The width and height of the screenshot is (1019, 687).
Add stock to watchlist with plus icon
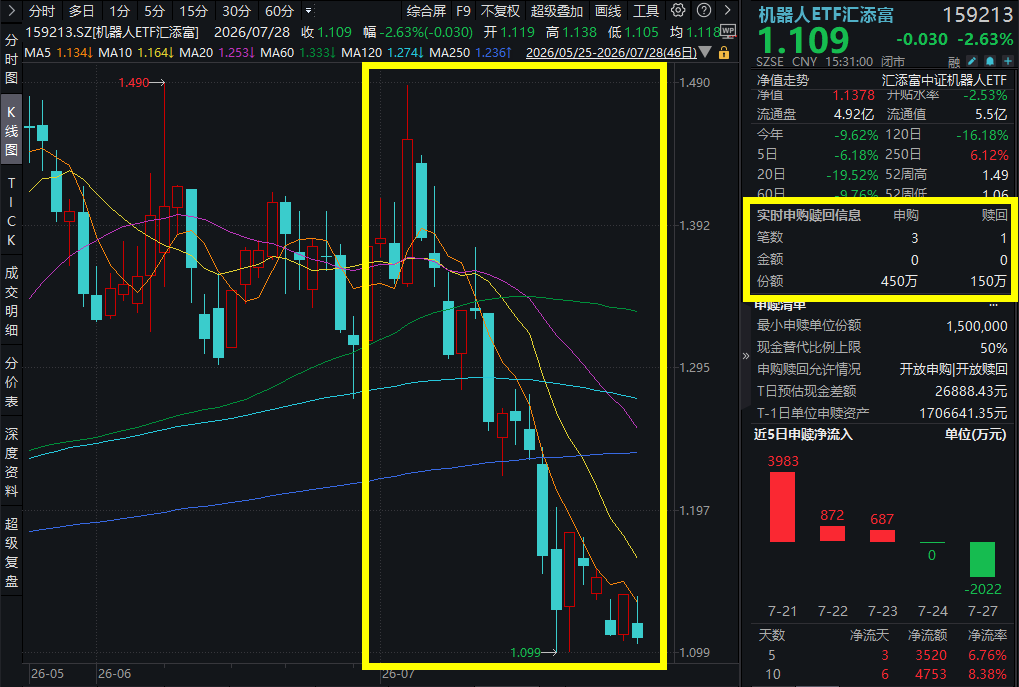(x=1008, y=61)
